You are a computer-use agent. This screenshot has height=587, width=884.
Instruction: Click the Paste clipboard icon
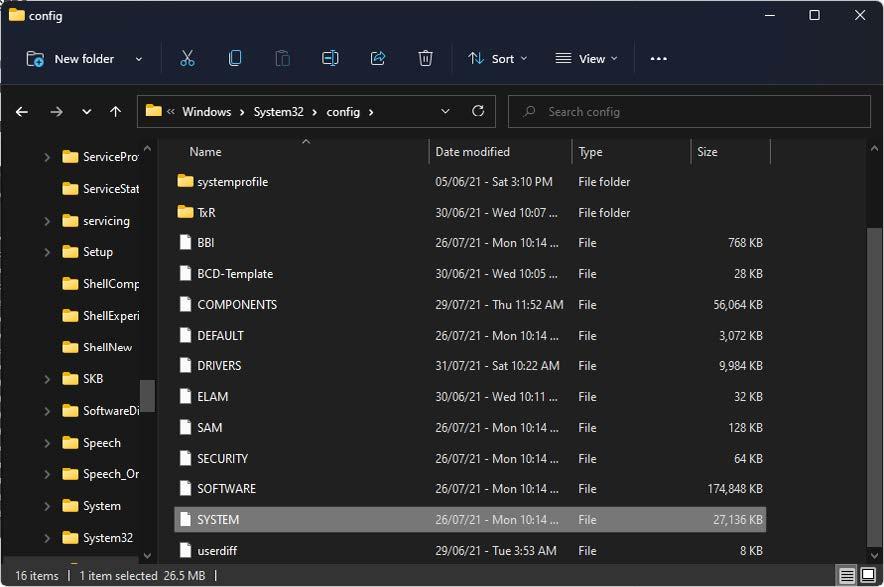coord(282,59)
